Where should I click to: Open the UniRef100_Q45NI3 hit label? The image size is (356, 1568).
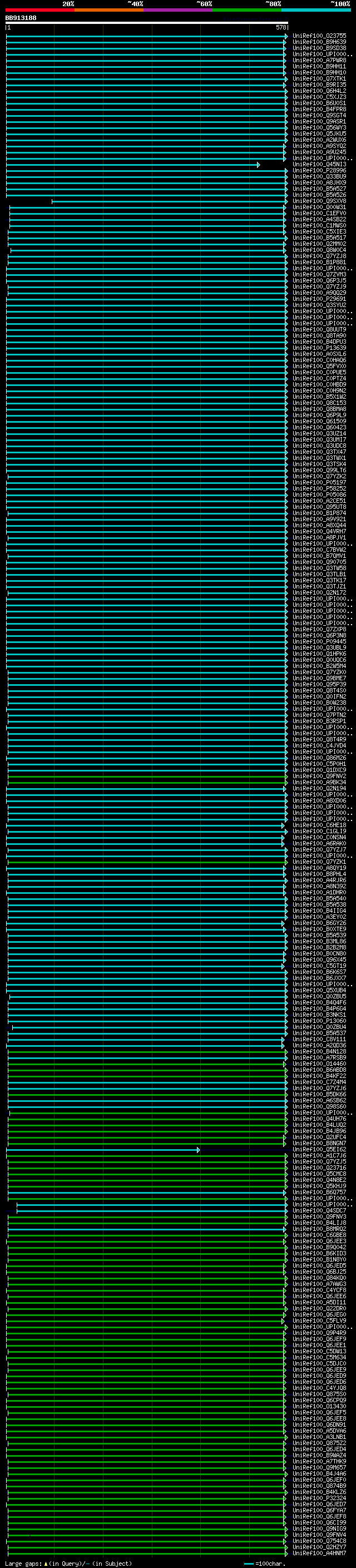tap(319, 164)
